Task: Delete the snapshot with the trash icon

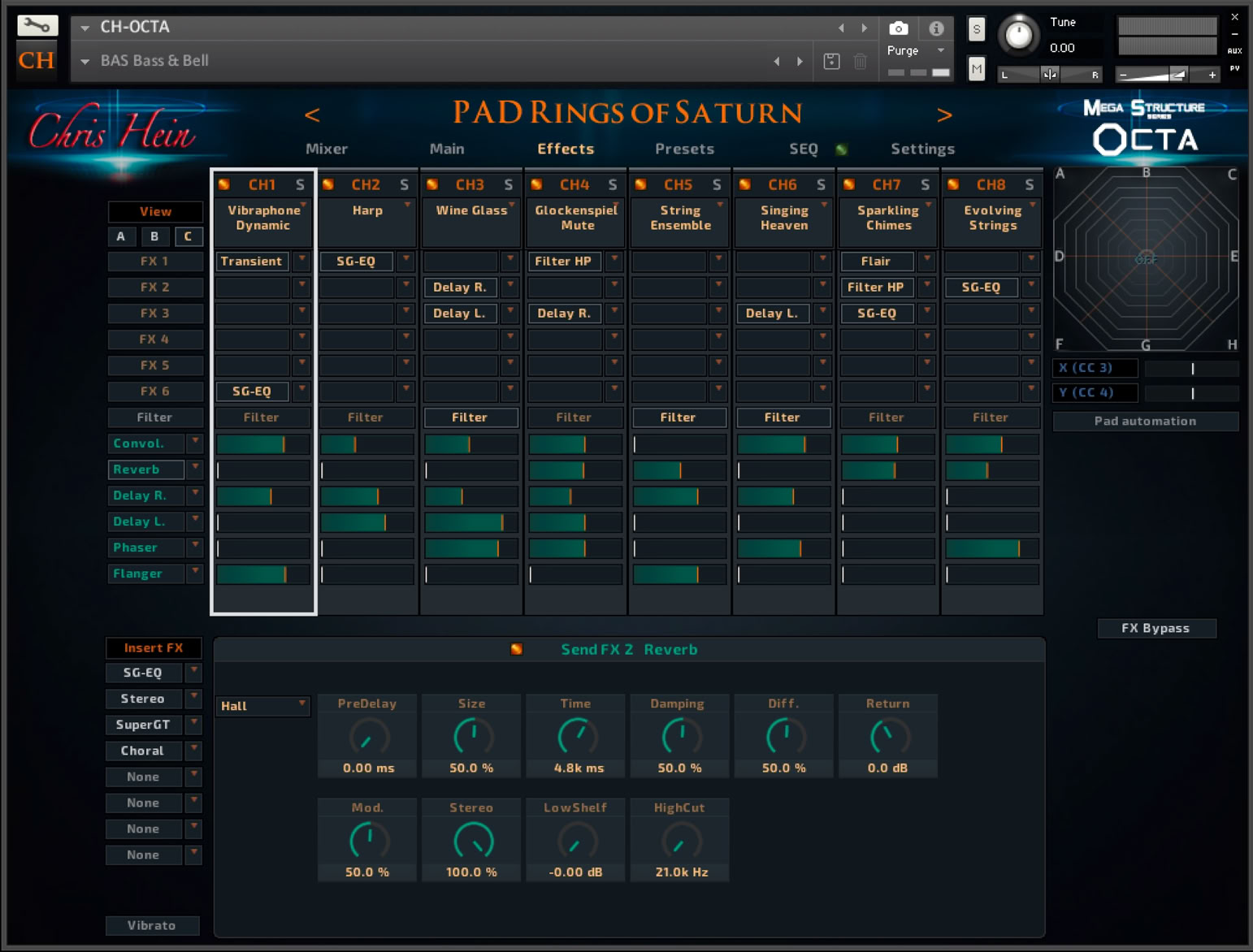Action: (861, 61)
